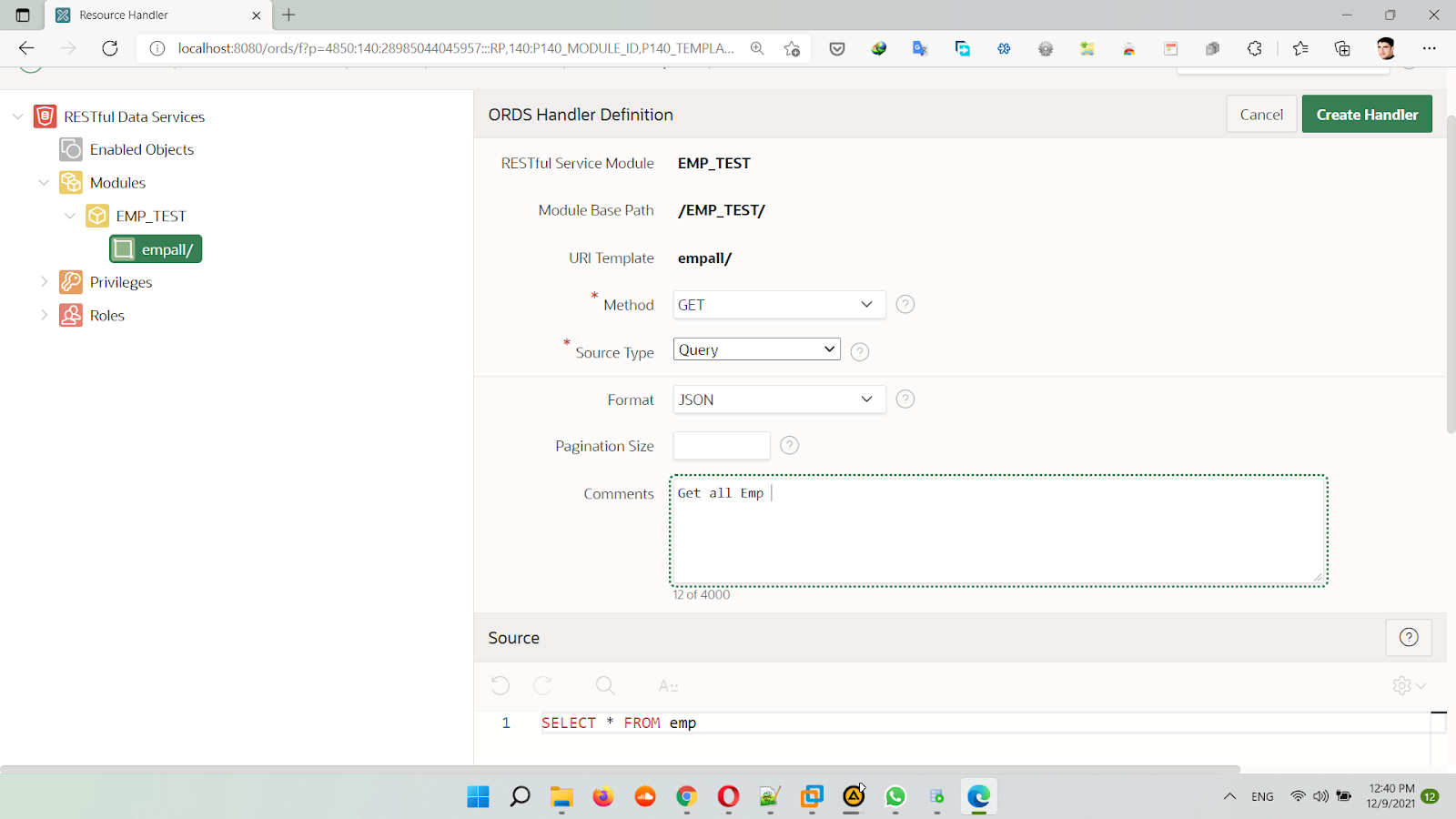Open File Explorer from the taskbar
Screen dimensions: 1456x819
(561, 797)
